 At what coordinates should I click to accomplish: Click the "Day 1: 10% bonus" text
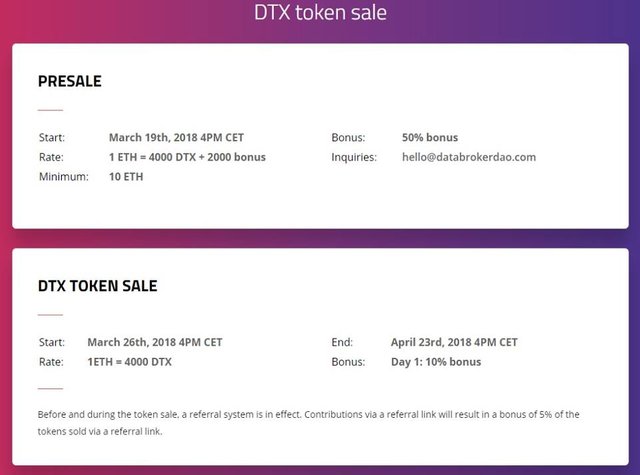point(436,361)
